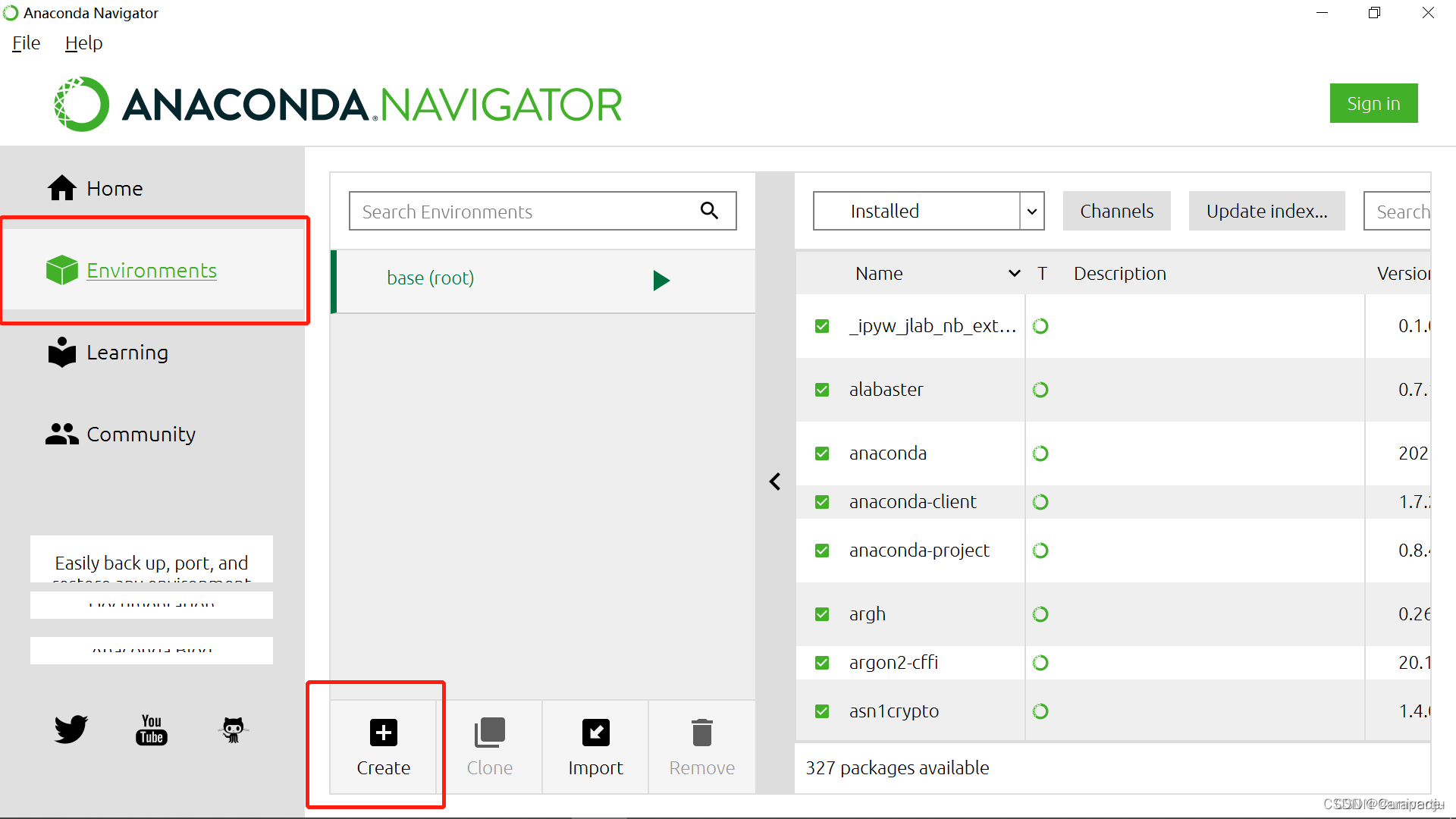The image size is (1456, 819).
Task: Select the asn1crypto package name
Action: click(894, 711)
